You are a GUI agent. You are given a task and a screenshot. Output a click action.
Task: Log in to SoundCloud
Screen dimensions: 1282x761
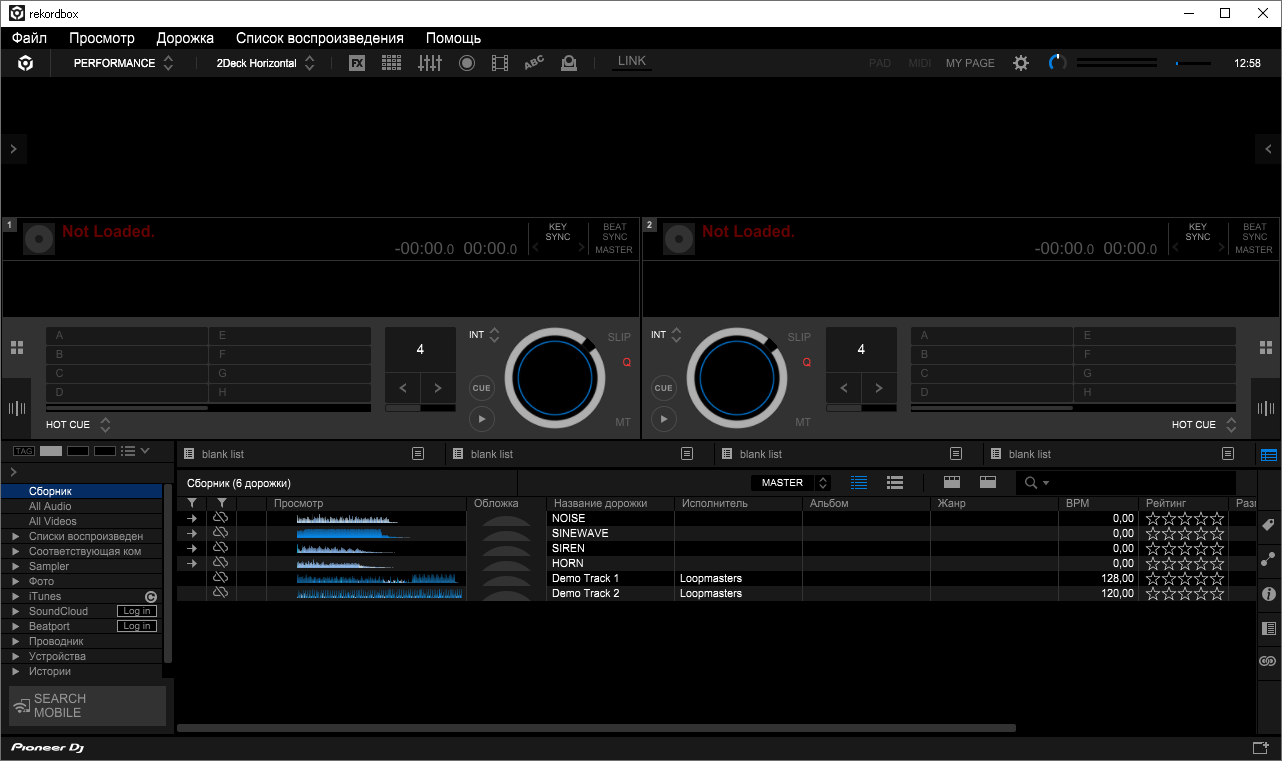[x=136, y=610]
